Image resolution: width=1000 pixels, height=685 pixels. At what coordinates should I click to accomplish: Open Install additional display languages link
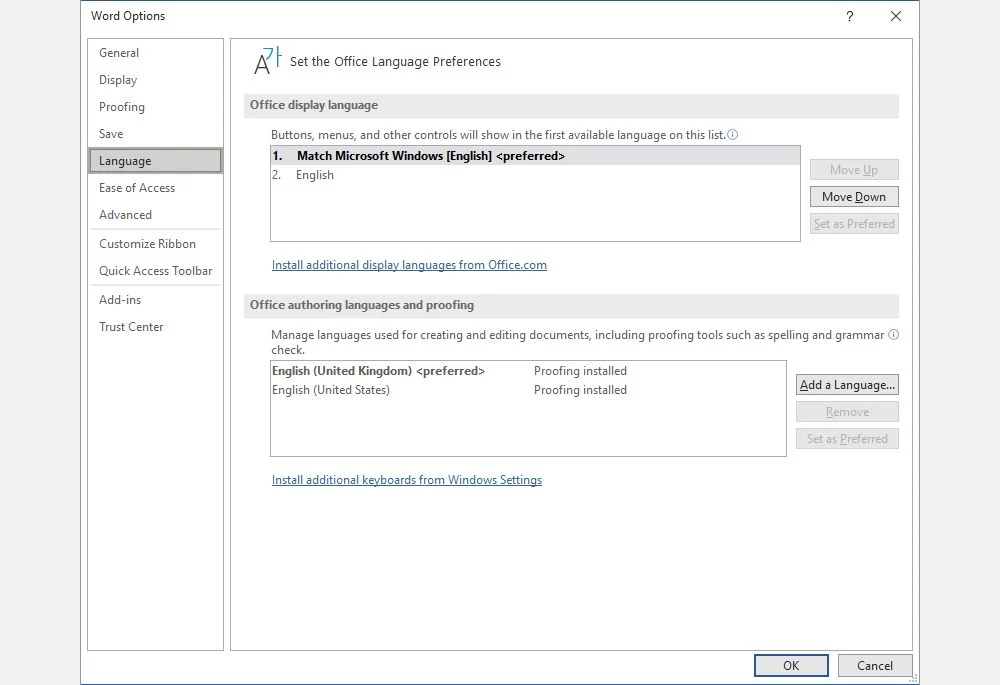click(x=409, y=265)
